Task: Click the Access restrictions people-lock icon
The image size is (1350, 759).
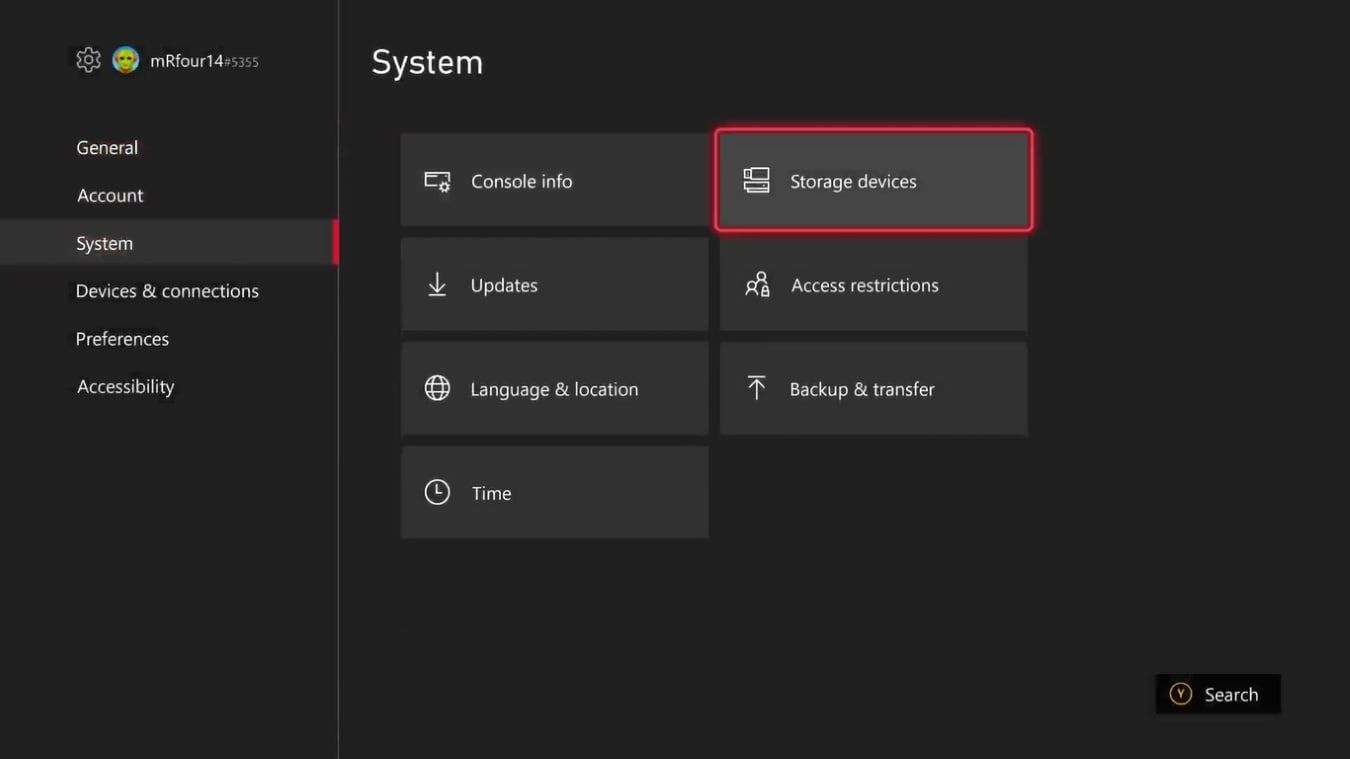Action: (757, 285)
